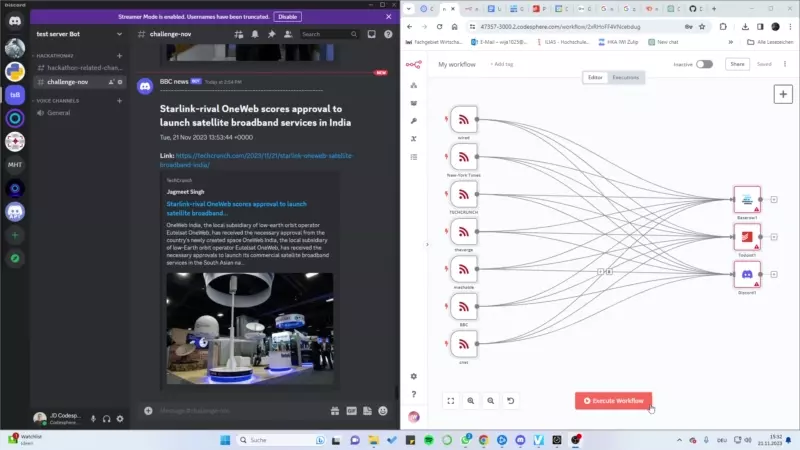Disable Streamer Mode via Disable button
Screen dimensions: 800x450
click(287, 17)
